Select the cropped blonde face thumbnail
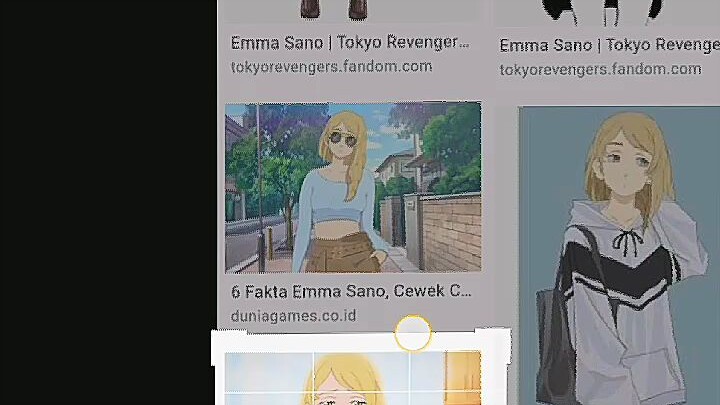 pyautogui.click(x=353, y=378)
